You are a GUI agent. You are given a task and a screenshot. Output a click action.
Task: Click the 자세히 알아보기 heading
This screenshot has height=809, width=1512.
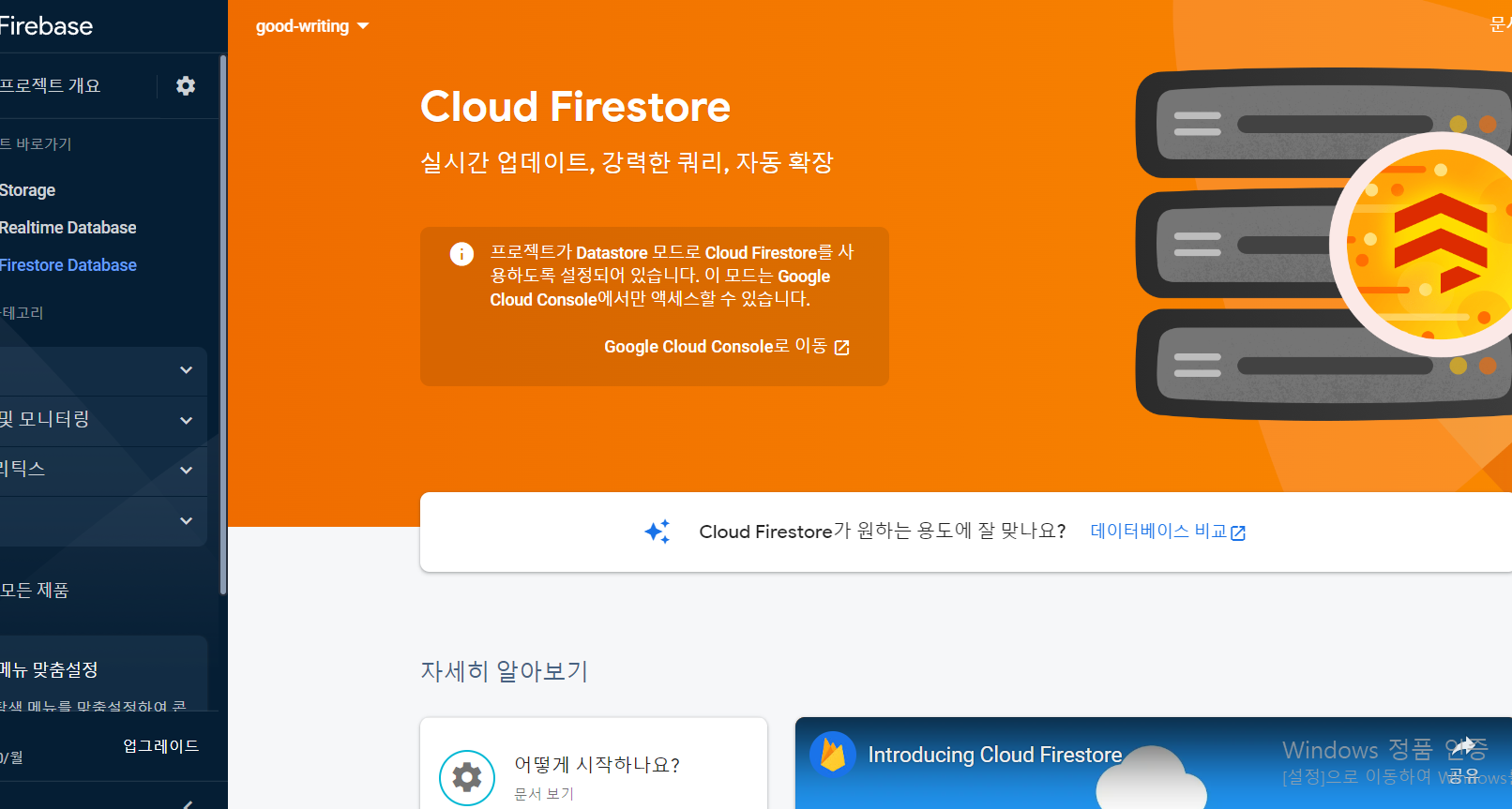(x=505, y=671)
